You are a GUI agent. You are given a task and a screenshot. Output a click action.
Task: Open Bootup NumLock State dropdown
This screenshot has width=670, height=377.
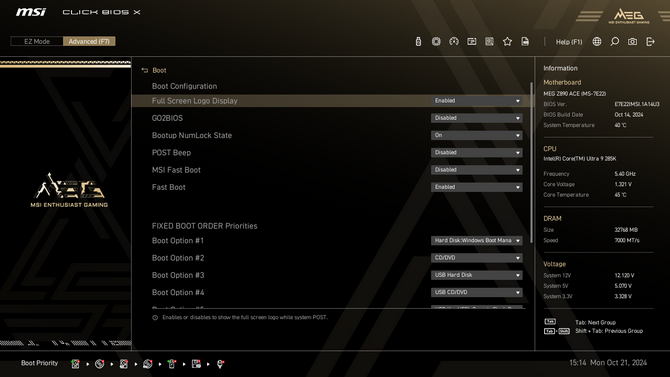[x=476, y=135]
